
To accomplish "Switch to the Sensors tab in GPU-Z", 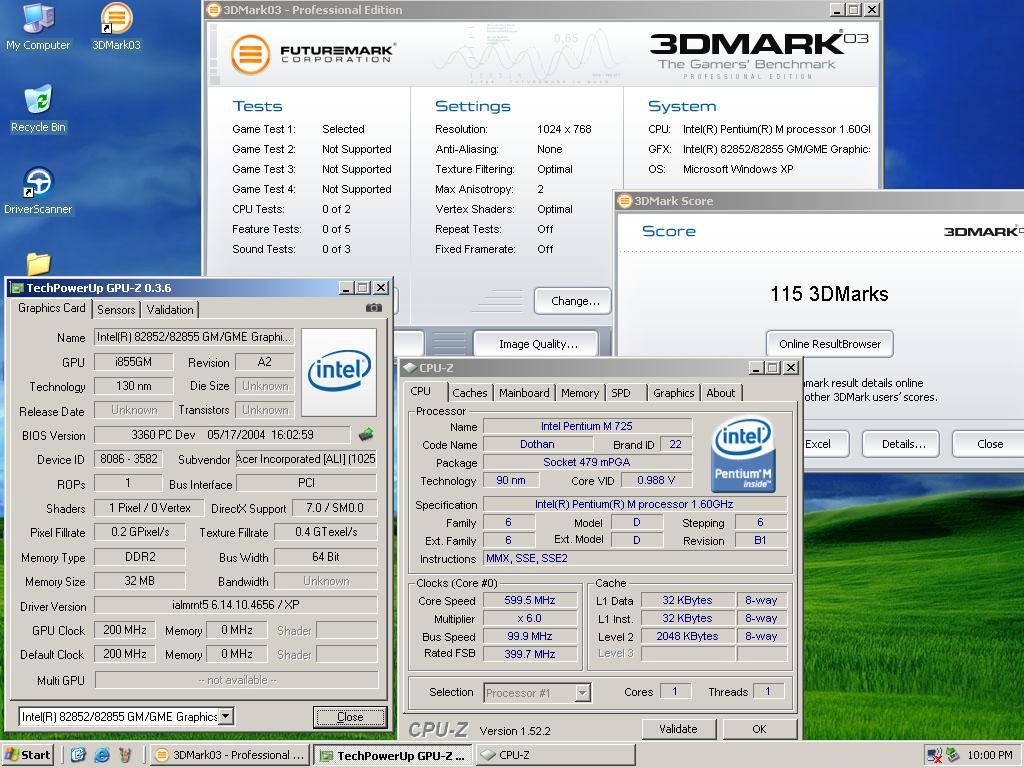I will tap(116, 310).
